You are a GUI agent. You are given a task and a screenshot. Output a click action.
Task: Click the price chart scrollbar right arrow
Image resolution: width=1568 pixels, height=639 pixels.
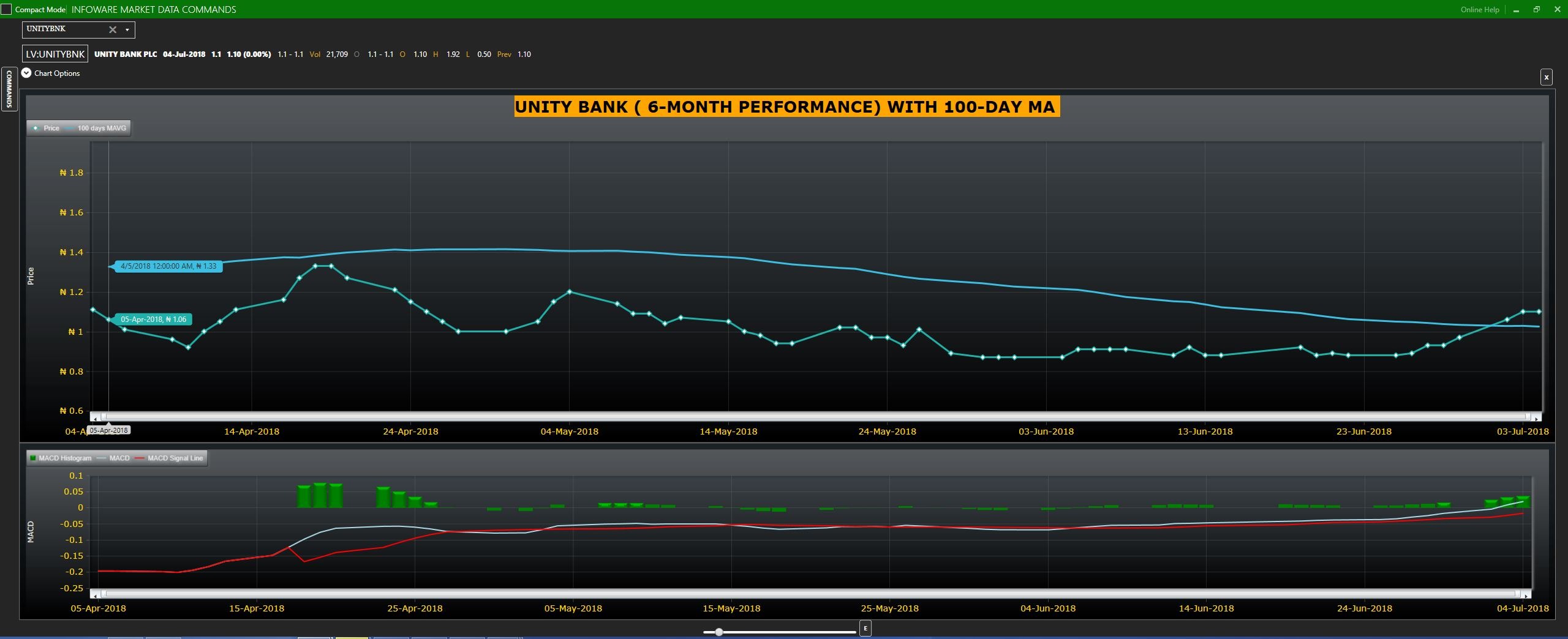[x=1536, y=418]
